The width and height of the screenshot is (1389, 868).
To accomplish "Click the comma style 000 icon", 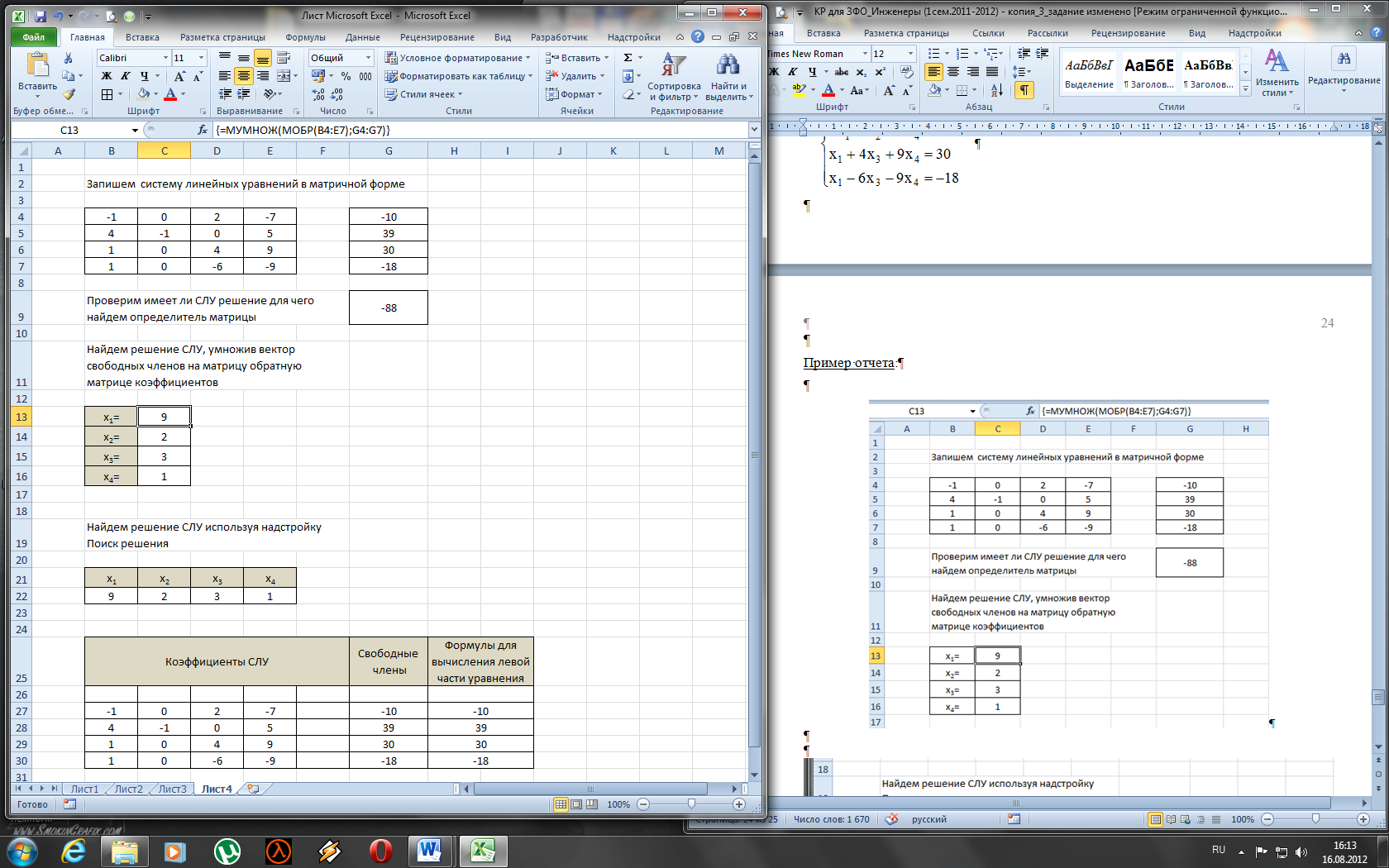I will (x=365, y=76).
